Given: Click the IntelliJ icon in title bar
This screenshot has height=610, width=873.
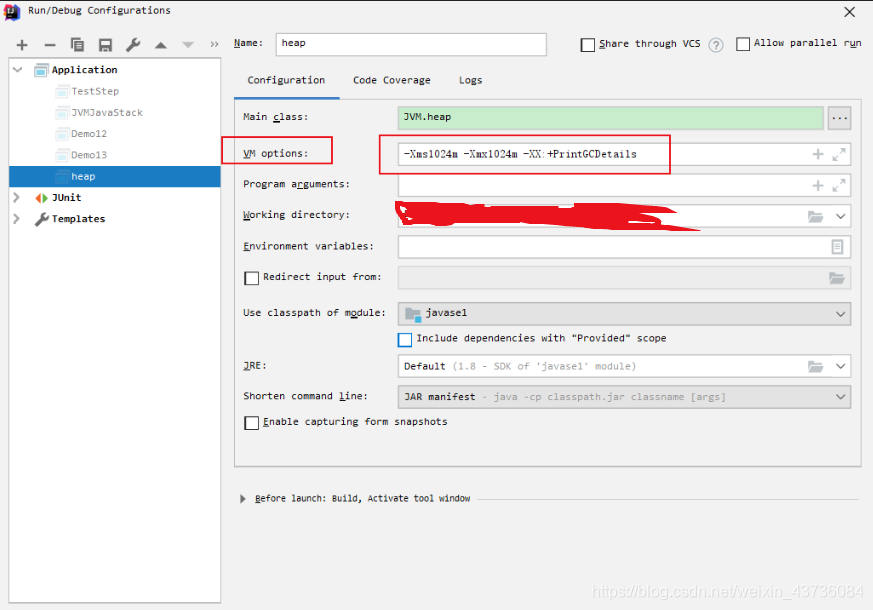Looking at the screenshot, I should [12, 12].
